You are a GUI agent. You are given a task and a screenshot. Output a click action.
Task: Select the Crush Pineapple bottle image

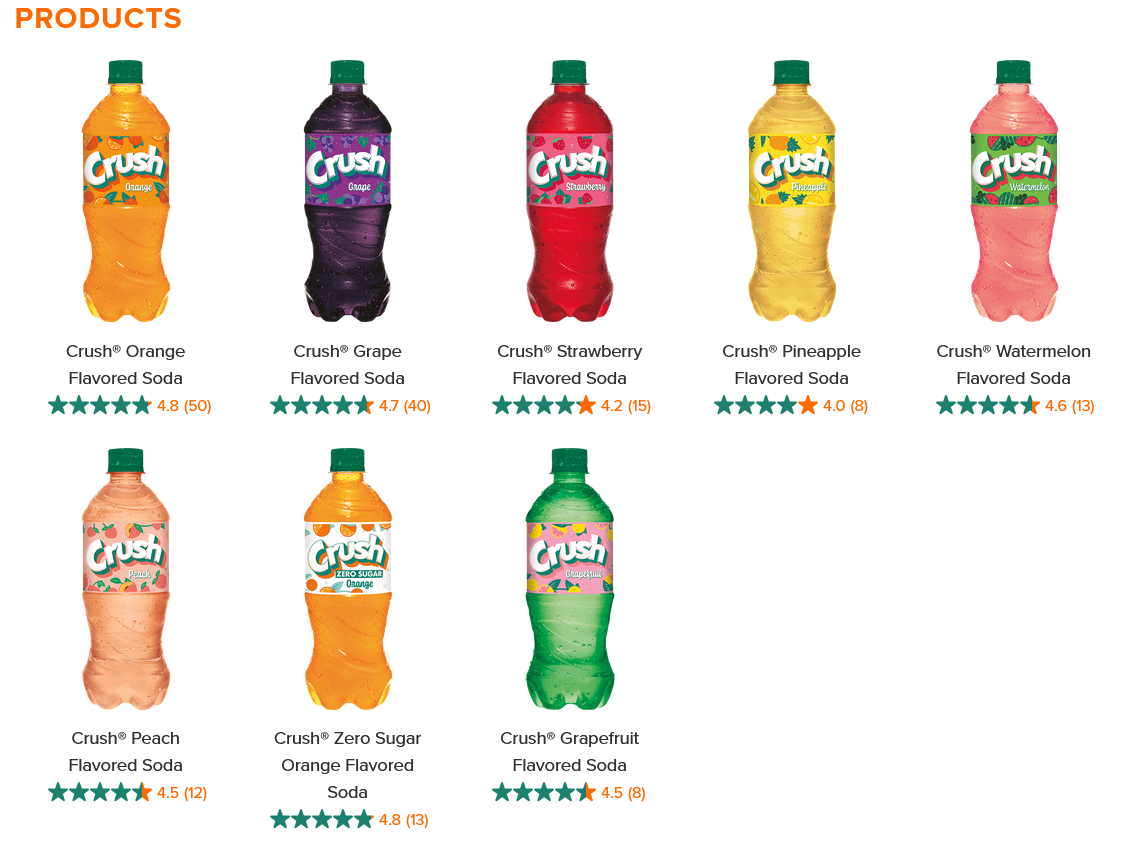(792, 191)
